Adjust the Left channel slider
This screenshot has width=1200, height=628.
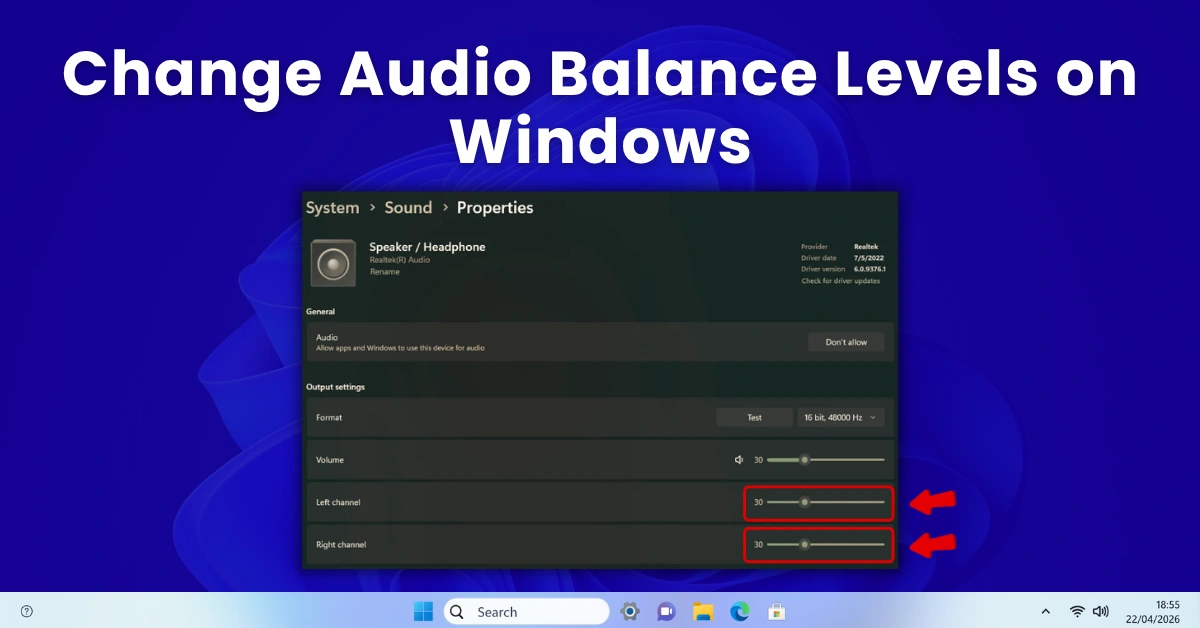click(x=806, y=503)
